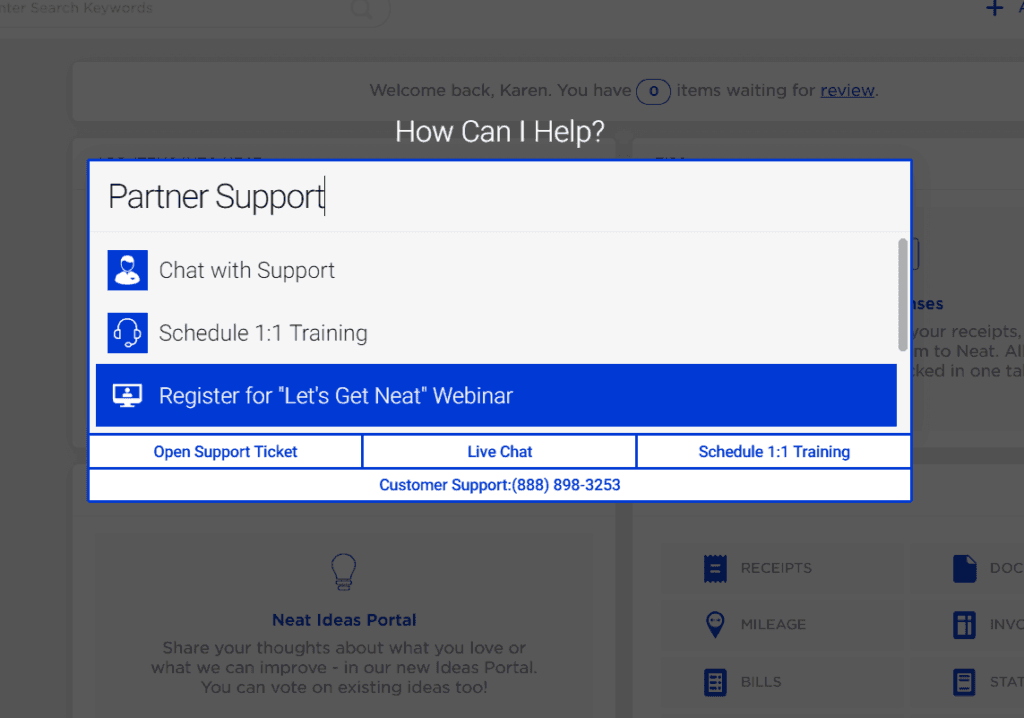Select Chat with Support option

pyautogui.click(x=496, y=270)
